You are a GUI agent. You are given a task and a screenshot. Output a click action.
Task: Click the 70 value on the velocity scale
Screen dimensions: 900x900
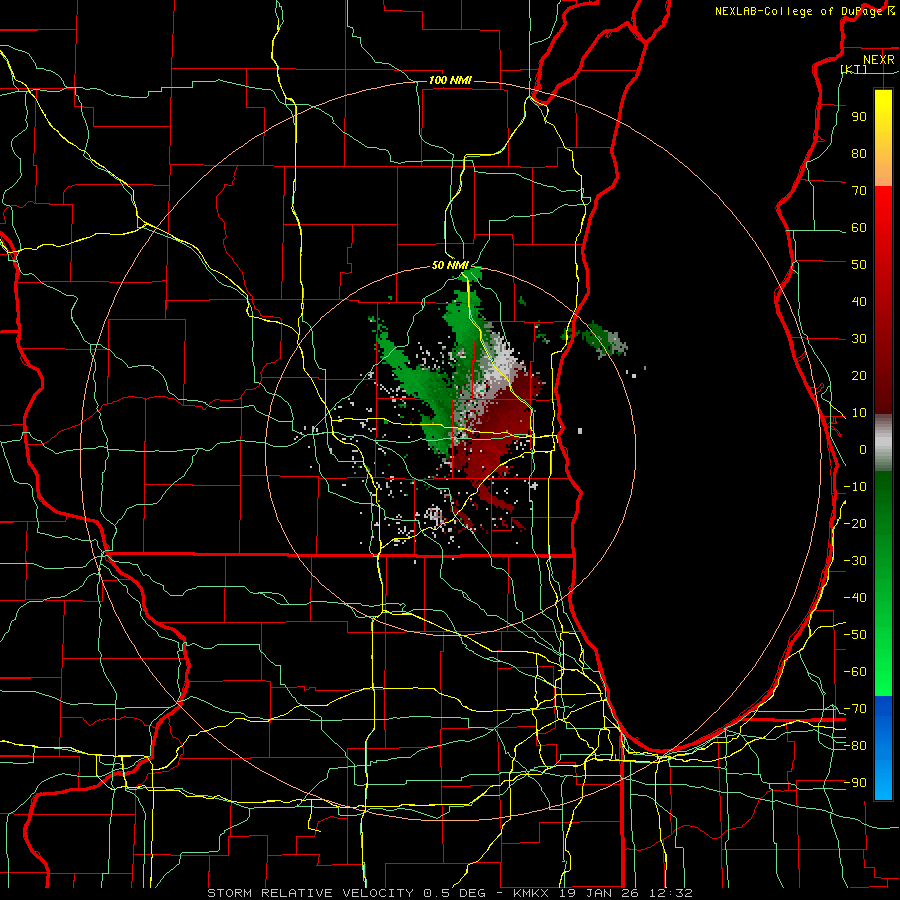pos(859,191)
